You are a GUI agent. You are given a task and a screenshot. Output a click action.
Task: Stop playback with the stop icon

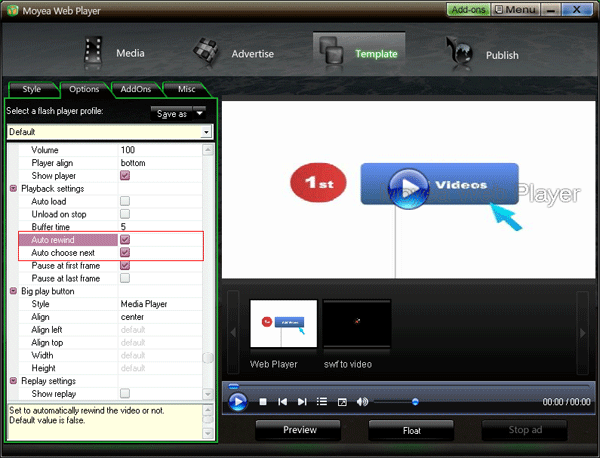pos(263,402)
